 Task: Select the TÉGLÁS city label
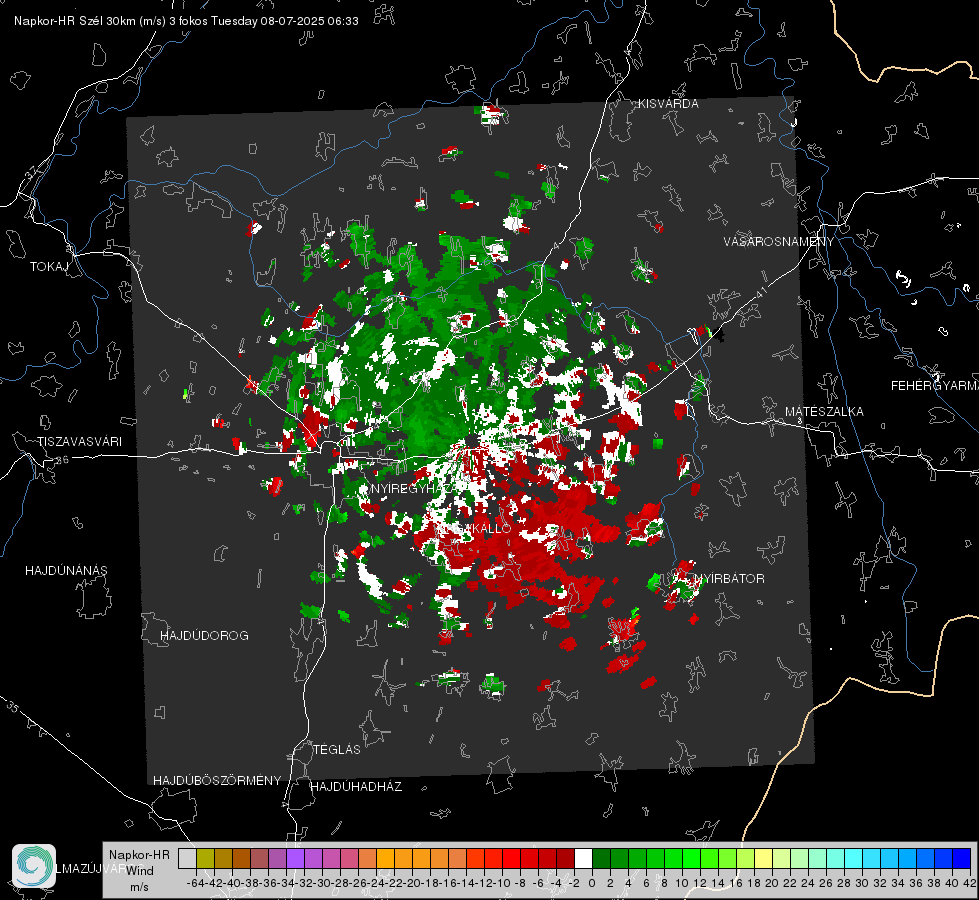(x=337, y=750)
